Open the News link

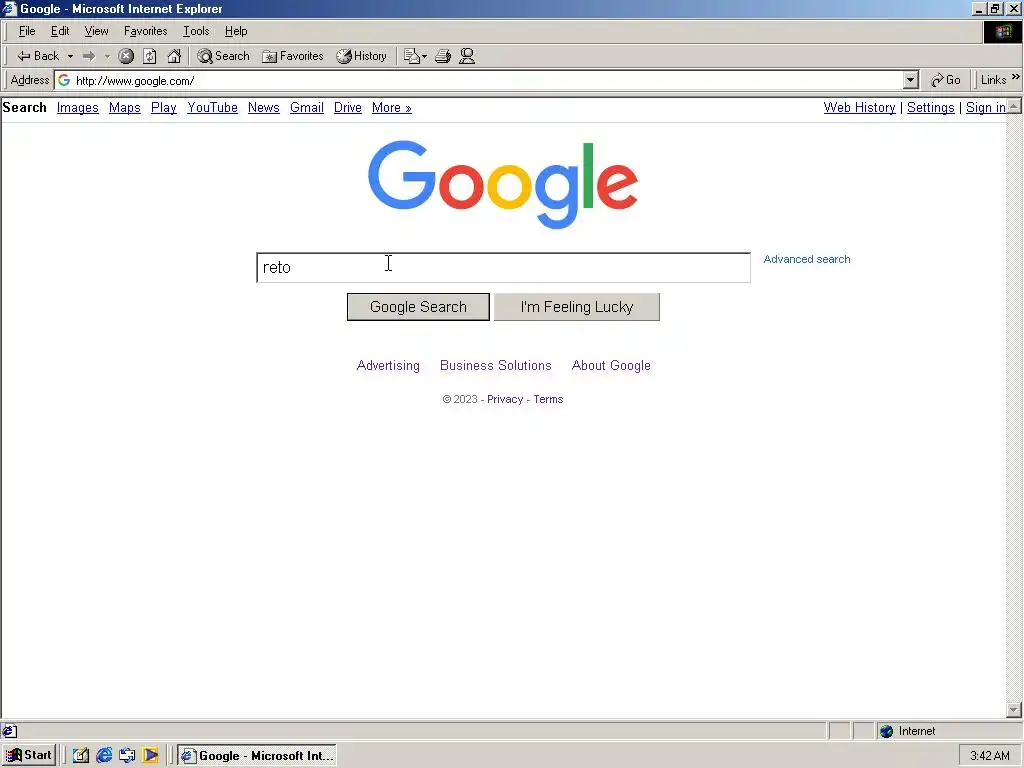point(264,108)
